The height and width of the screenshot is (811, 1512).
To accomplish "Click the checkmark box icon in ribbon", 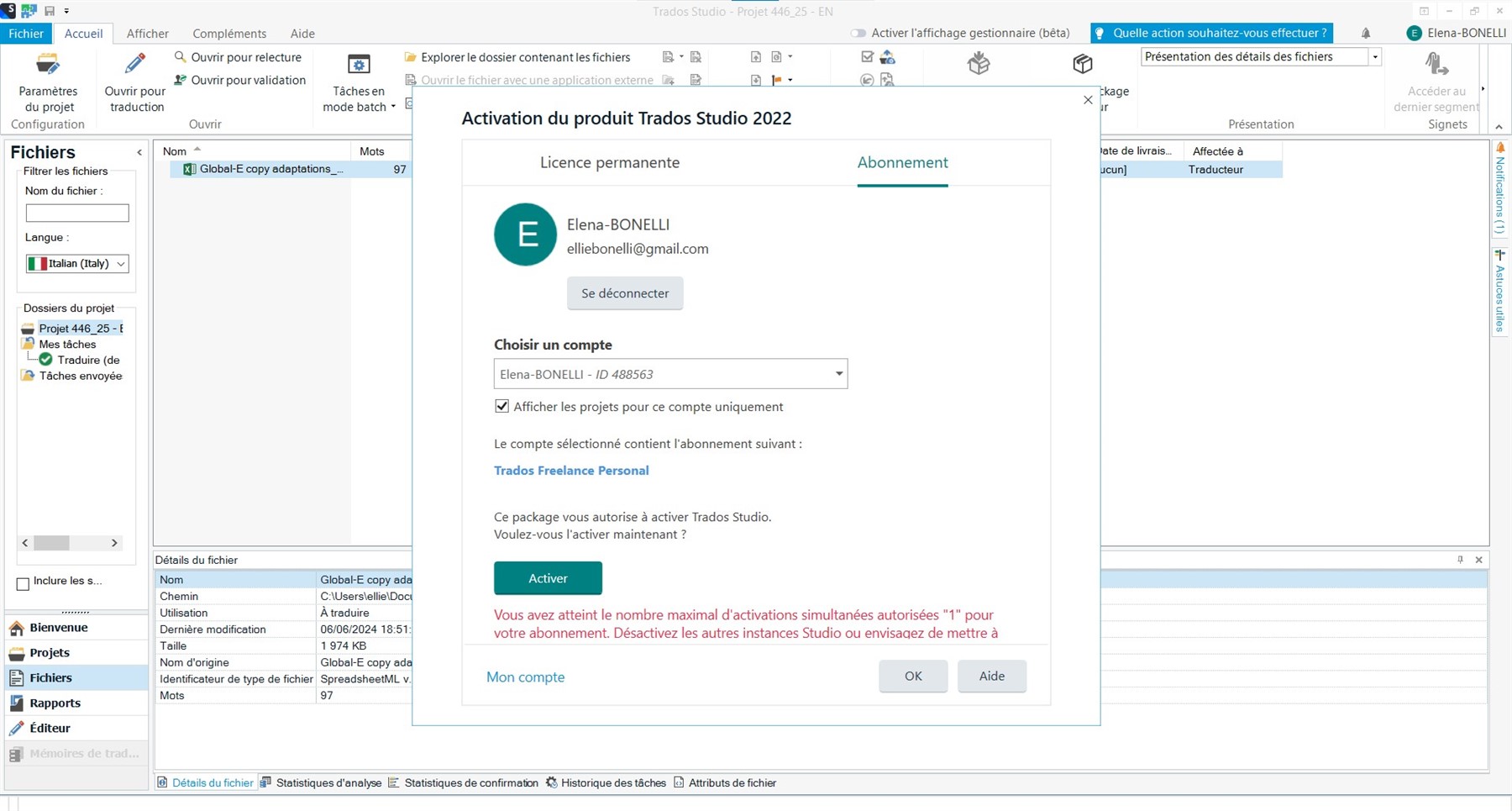I will pos(868,57).
